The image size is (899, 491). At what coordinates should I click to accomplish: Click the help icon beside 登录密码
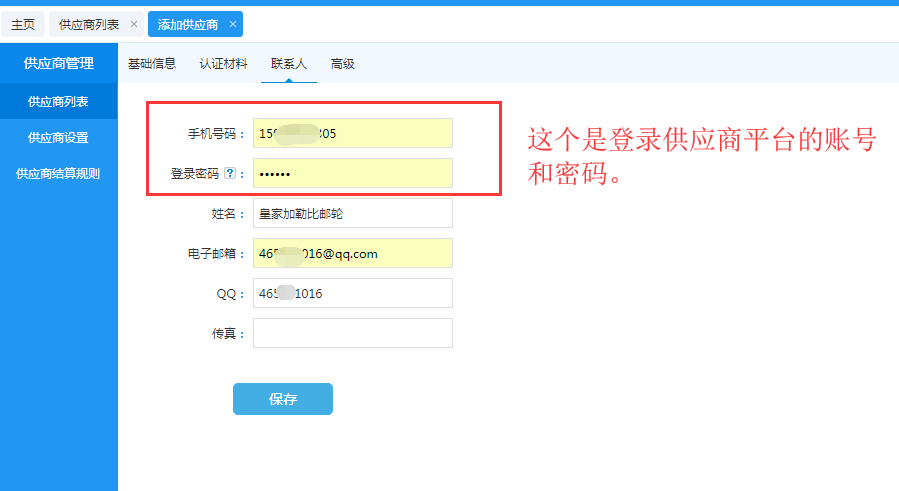pos(230,174)
